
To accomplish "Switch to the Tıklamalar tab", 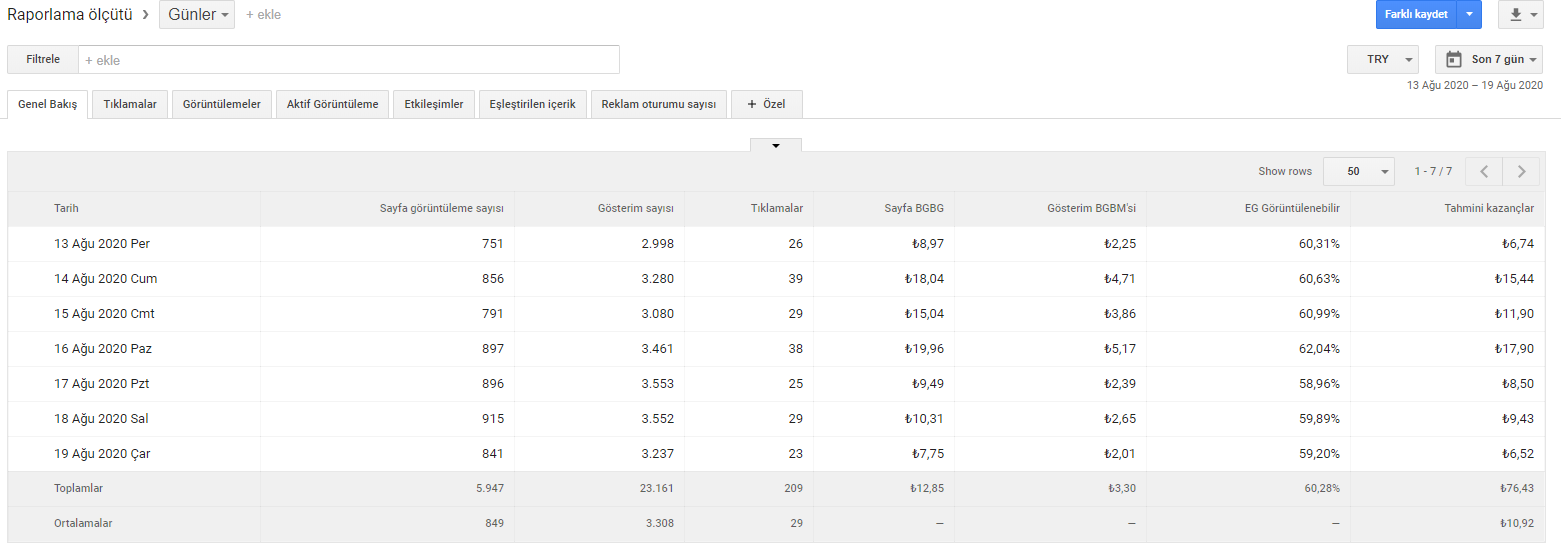I will point(130,104).
